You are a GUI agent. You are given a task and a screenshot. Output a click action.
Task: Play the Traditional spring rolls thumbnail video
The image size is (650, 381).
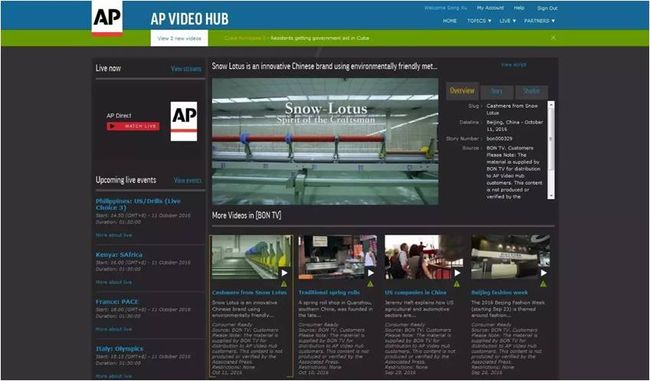click(371, 273)
